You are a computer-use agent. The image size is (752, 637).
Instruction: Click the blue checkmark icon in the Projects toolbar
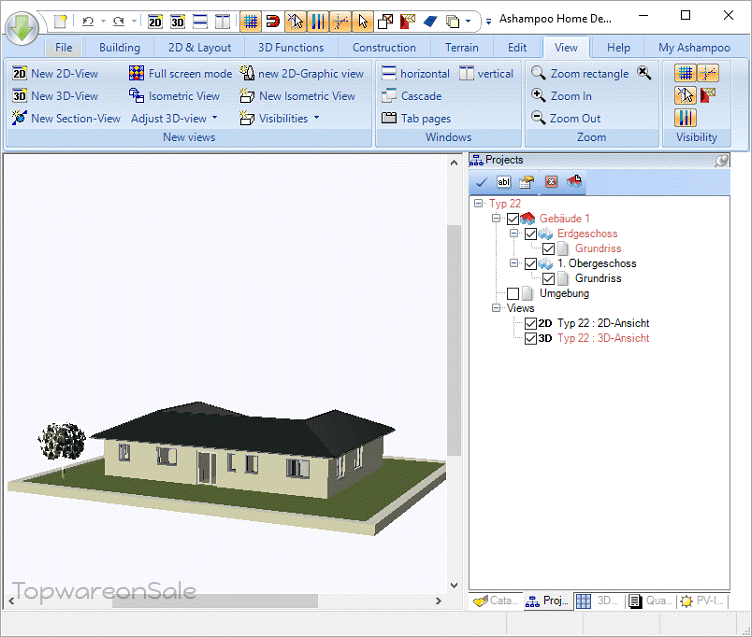(481, 182)
